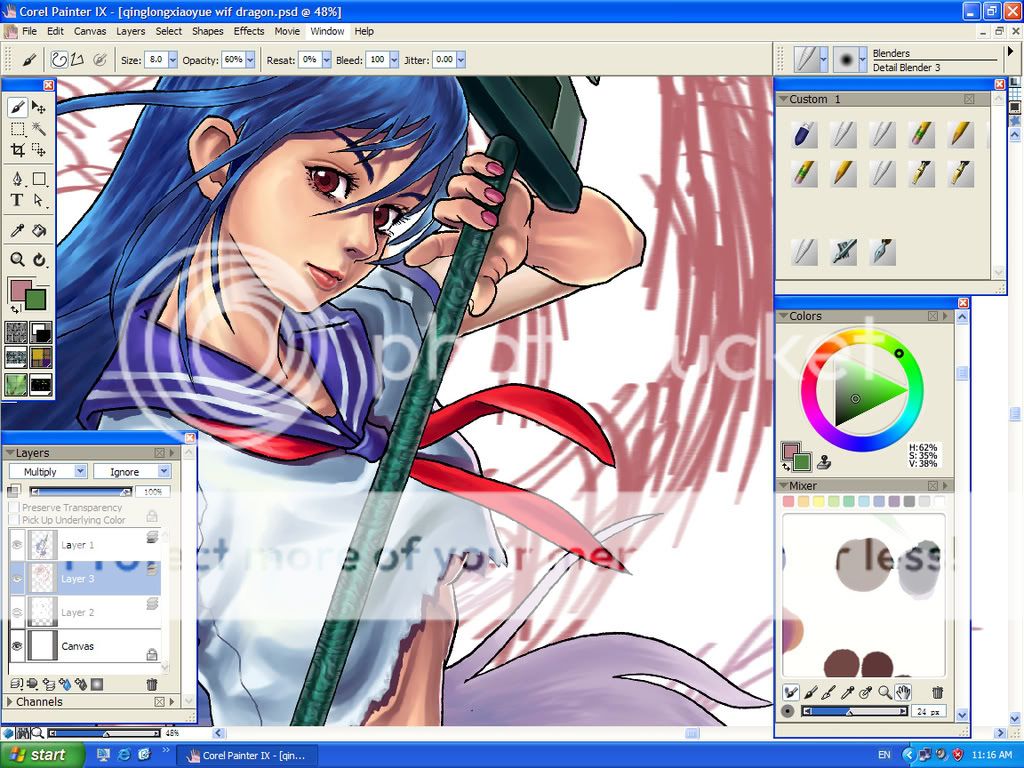Viewport: 1024px width, 768px height.
Task: Adjust the Mixer brush size slider
Action: tap(854, 711)
